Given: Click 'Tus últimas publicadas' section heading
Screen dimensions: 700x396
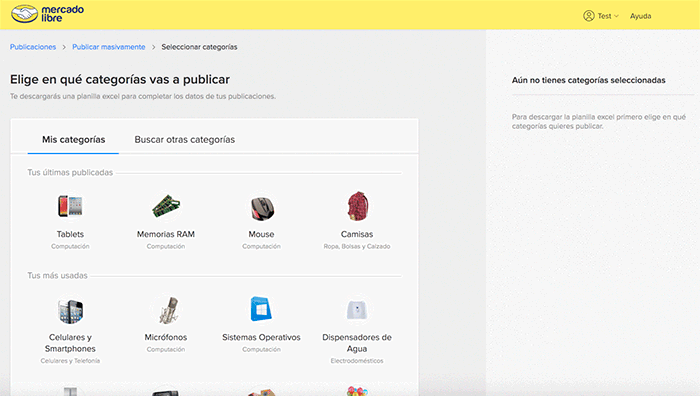Looking at the screenshot, I should click(x=70, y=172).
